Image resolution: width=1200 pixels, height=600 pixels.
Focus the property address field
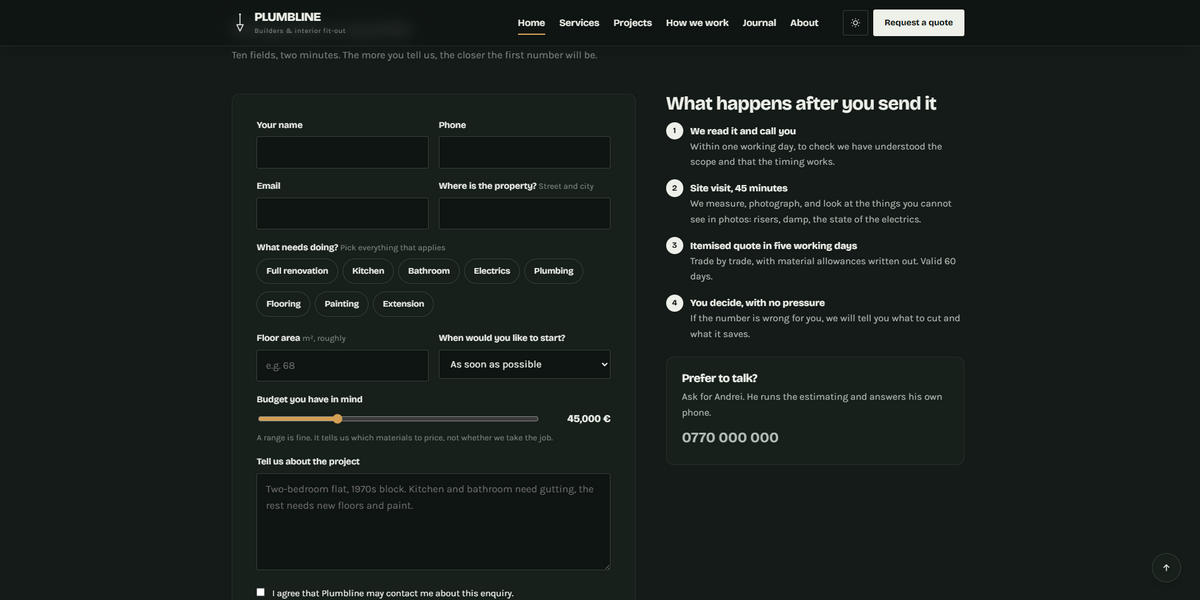point(524,213)
